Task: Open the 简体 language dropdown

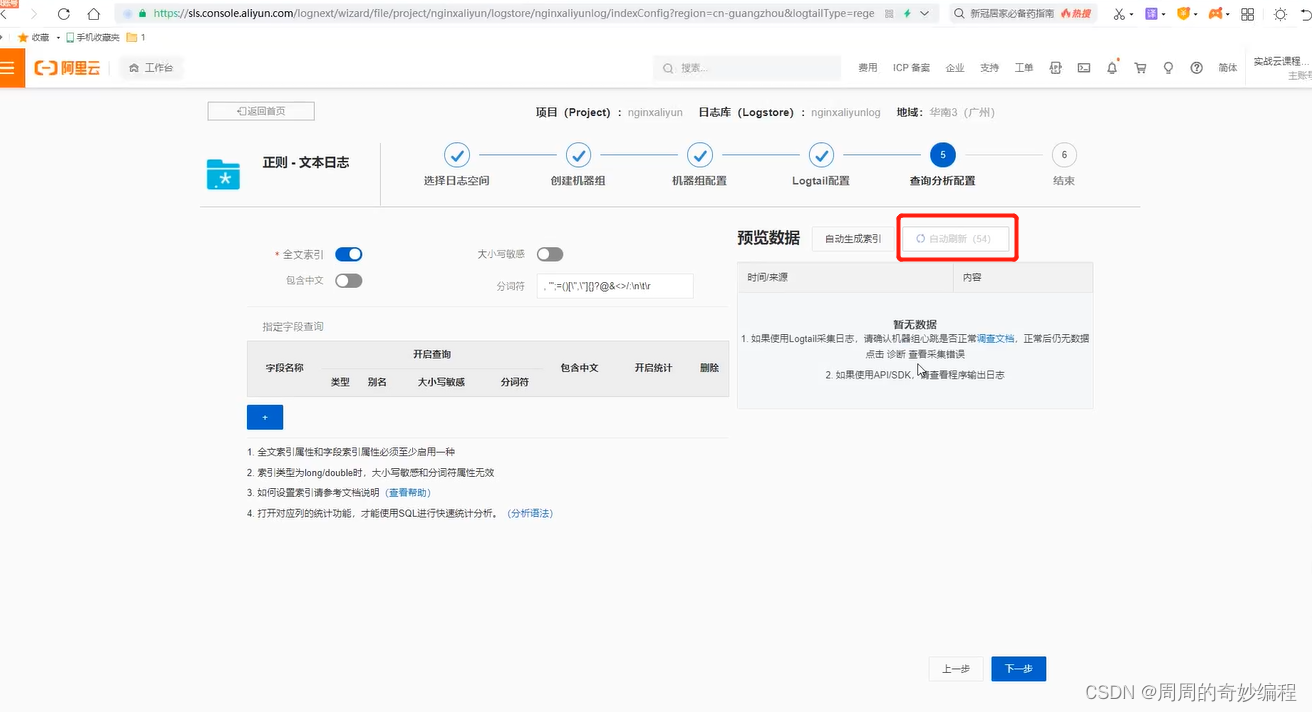Action: pyautogui.click(x=1227, y=67)
